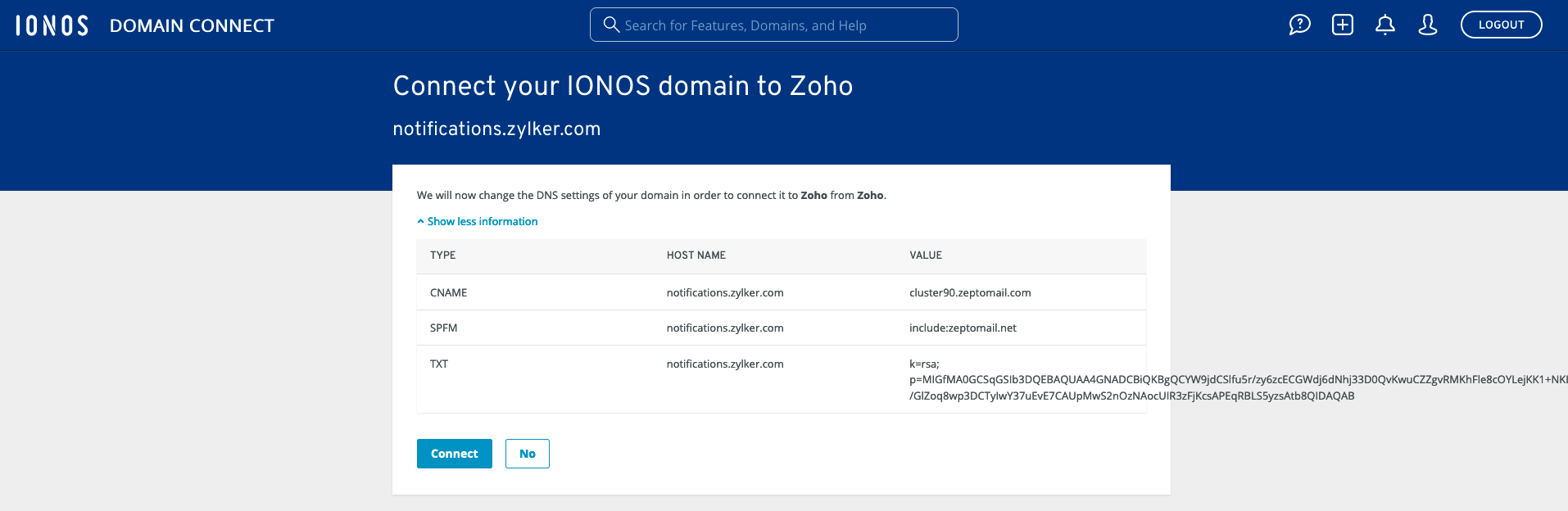Screen dimensions: 1568x511
Task: Click the include:zeptomail.net value
Action: 963,328
